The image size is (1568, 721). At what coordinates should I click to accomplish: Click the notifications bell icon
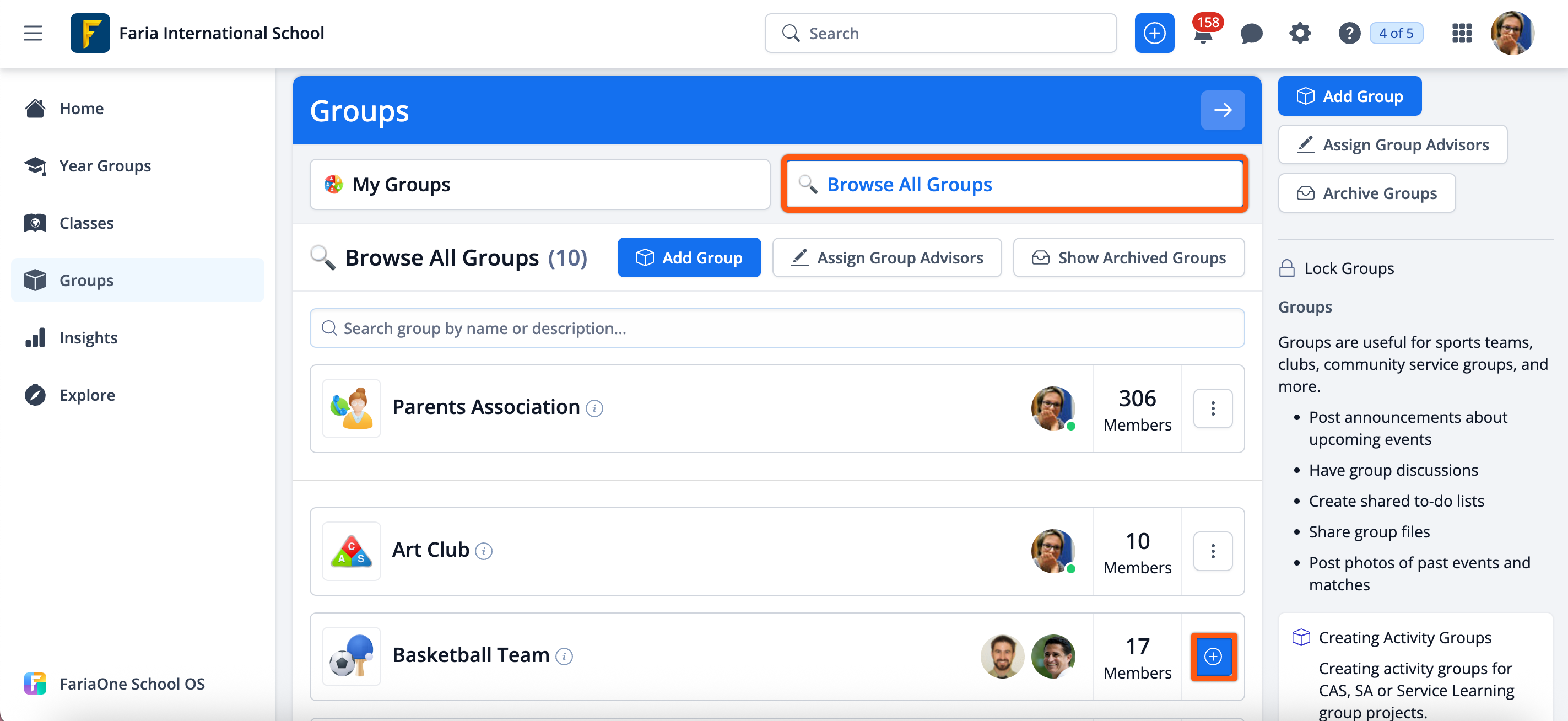coord(1203,34)
